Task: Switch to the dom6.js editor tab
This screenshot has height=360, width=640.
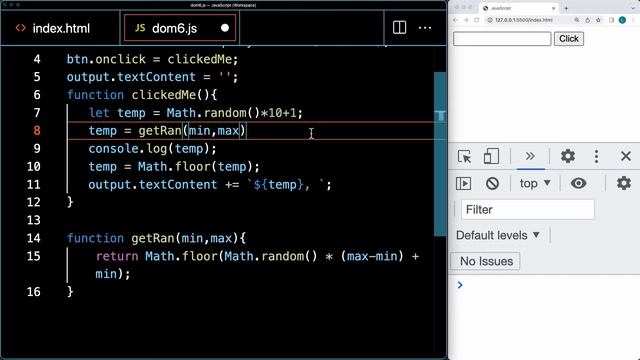Action: (x=180, y=28)
